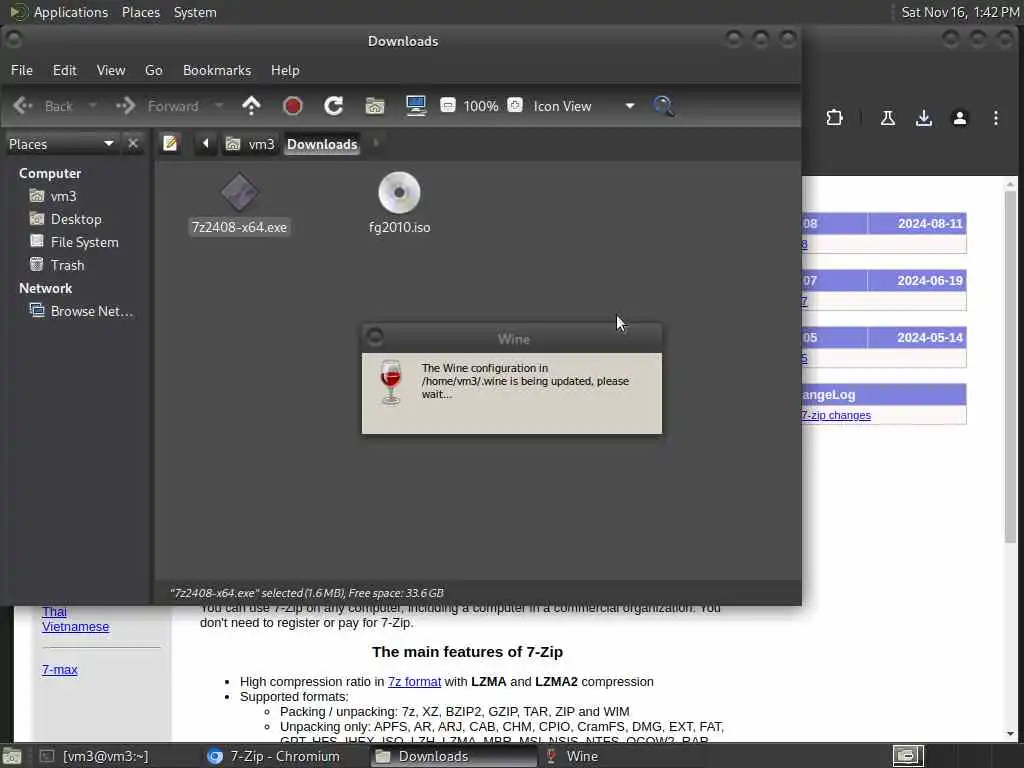Click the Forward navigation button
The height and width of the screenshot is (768, 1024).
coord(157,106)
